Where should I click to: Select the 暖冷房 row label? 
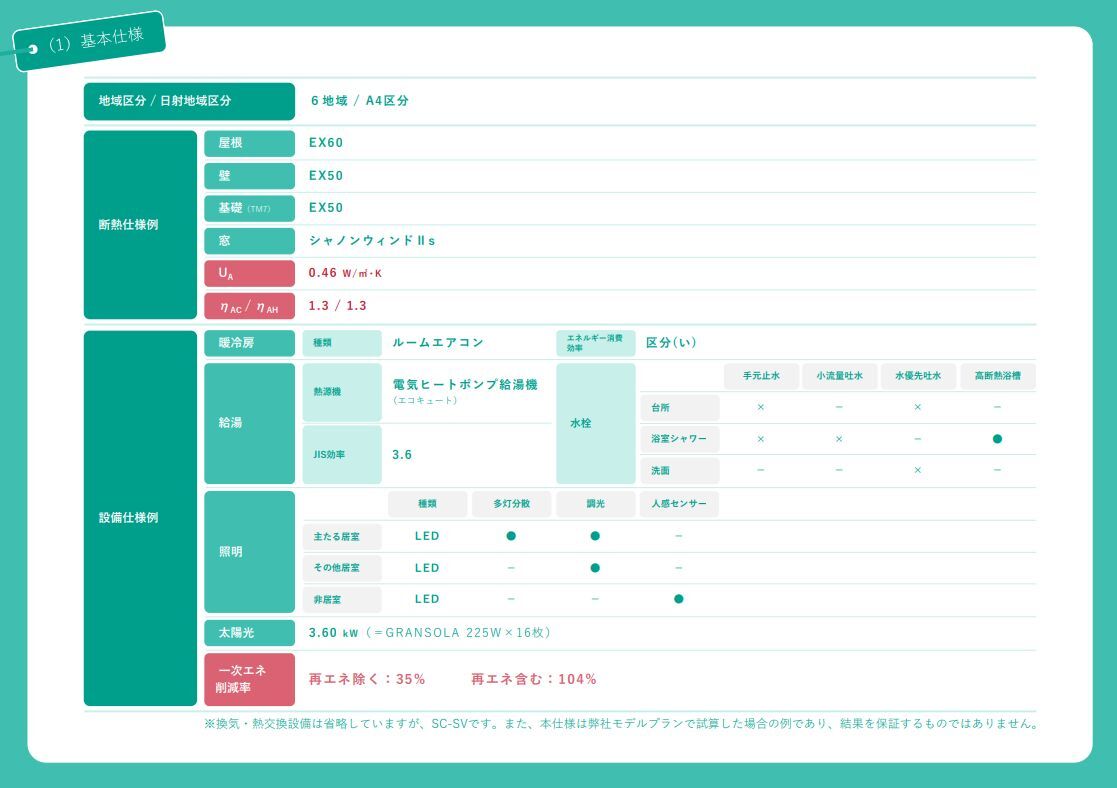249,343
